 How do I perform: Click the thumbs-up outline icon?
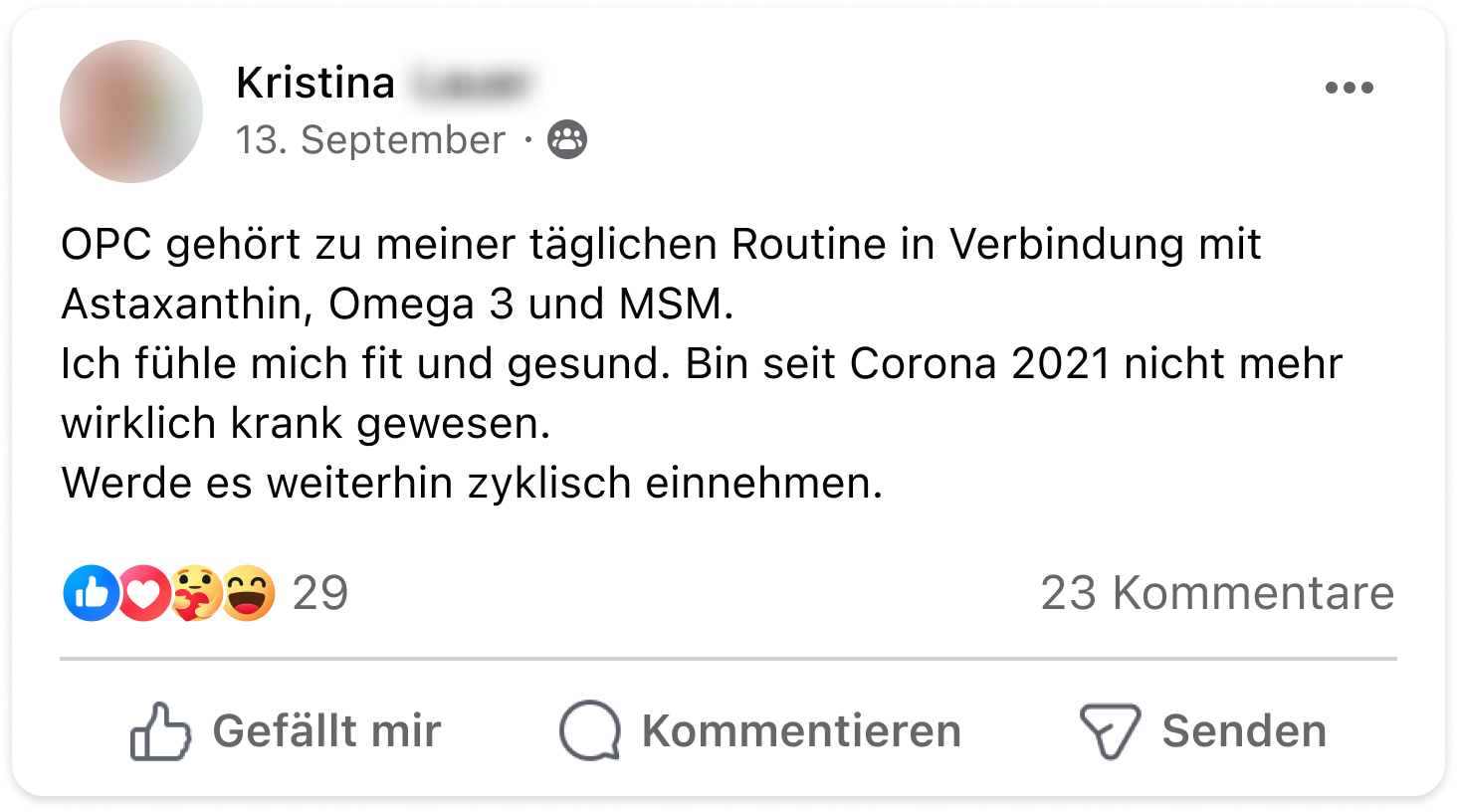click(160, 731)
